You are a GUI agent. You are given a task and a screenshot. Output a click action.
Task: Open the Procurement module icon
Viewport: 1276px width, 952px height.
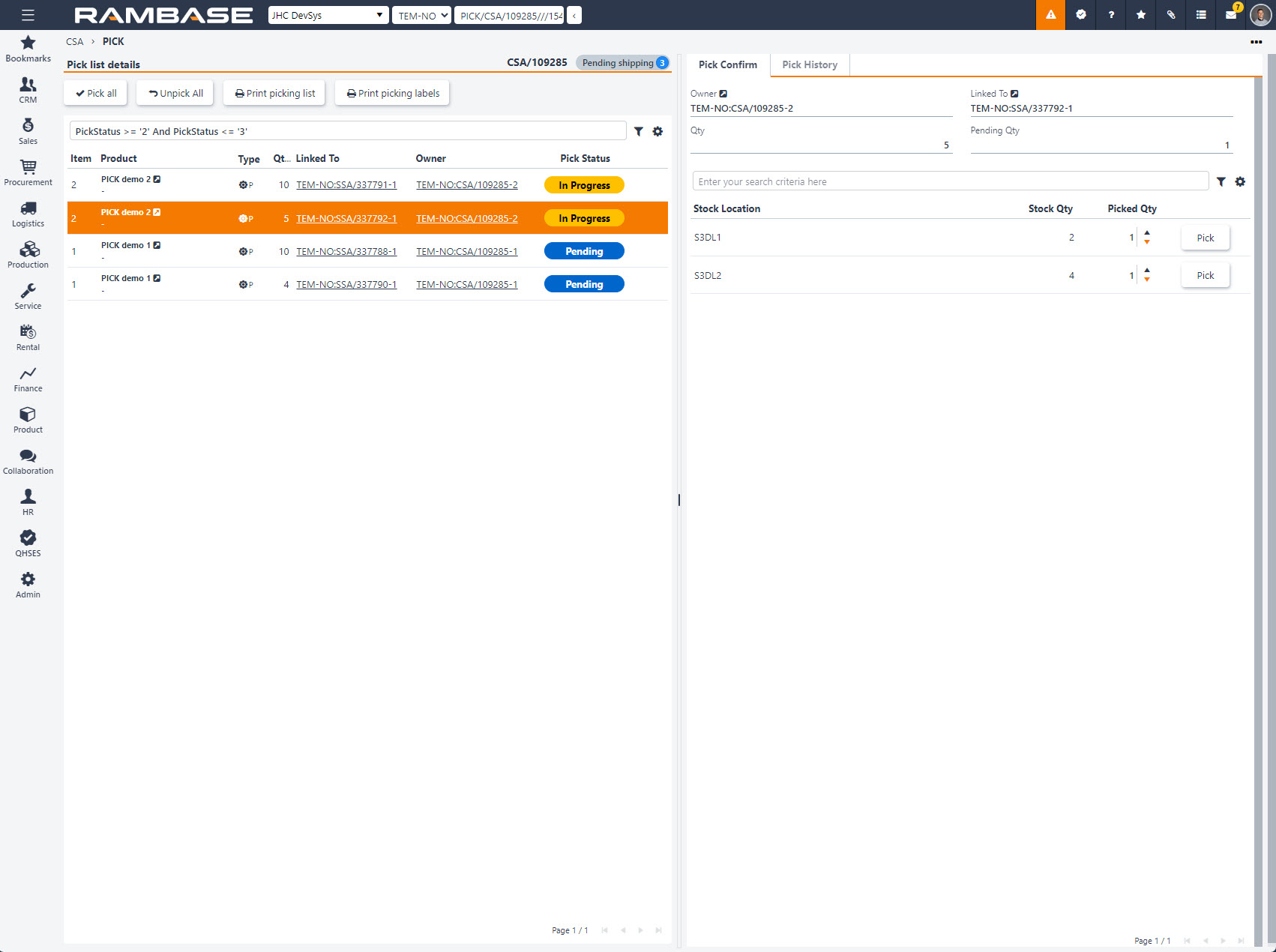(28, 172)
